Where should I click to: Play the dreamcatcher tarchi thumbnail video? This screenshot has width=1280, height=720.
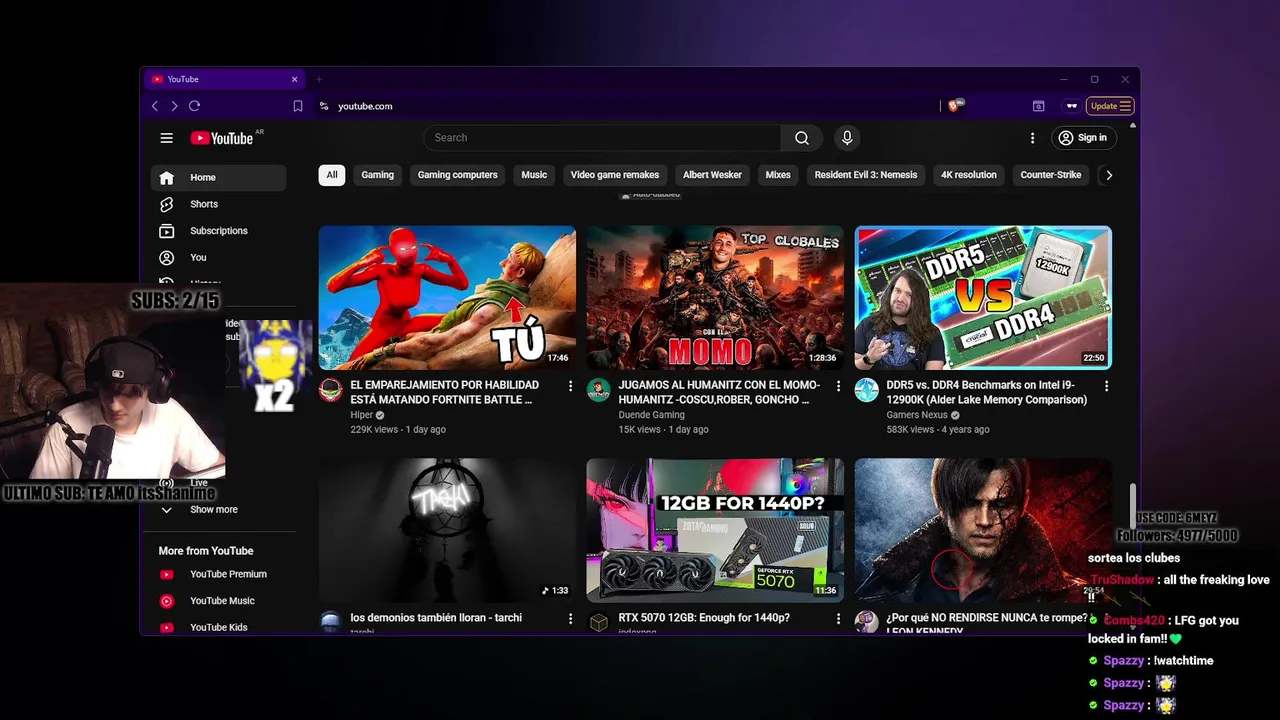[447, 530]
